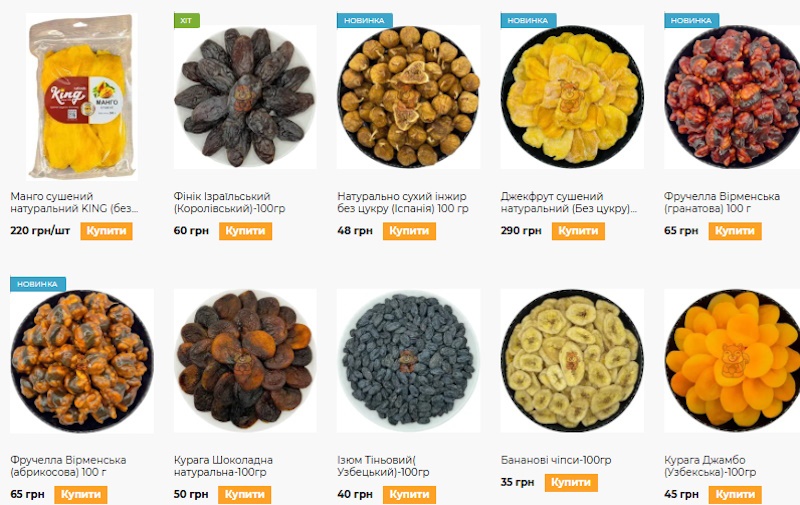Open the Курага Шоколадна натуральна title link

coord(223,466)
